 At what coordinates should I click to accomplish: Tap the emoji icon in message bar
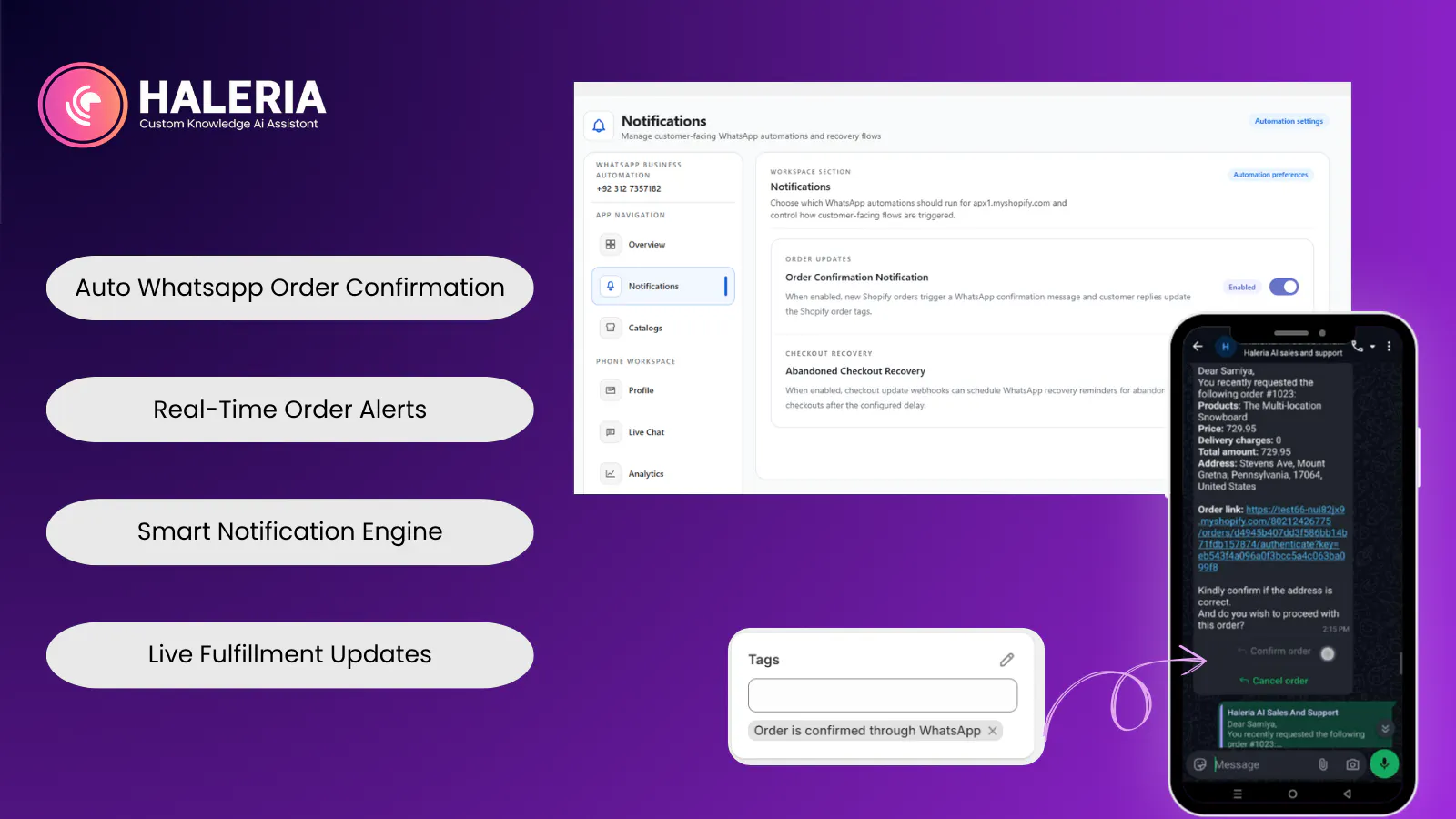(x=1200, y=764)
